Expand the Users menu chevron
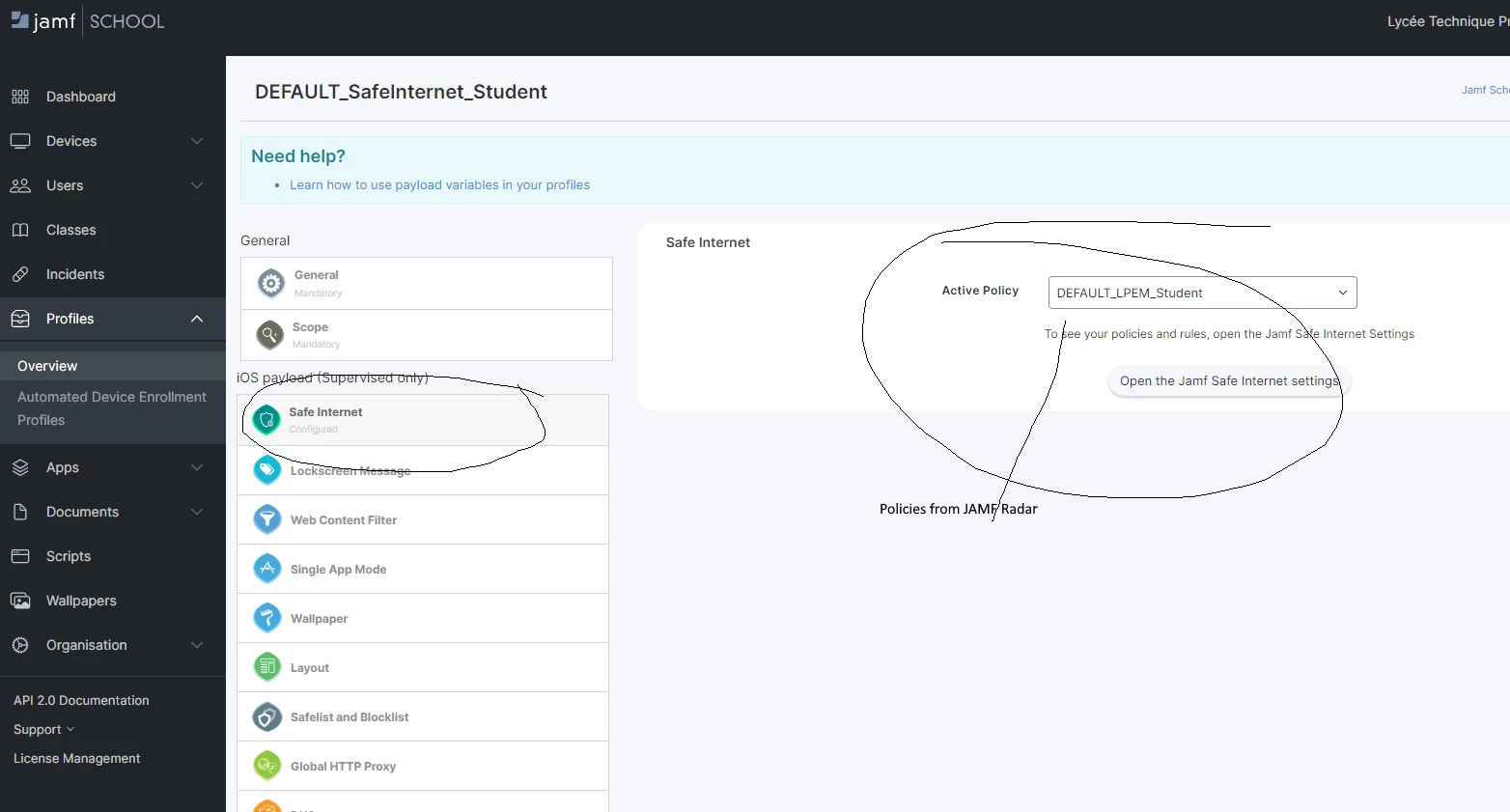 point(197,185)
